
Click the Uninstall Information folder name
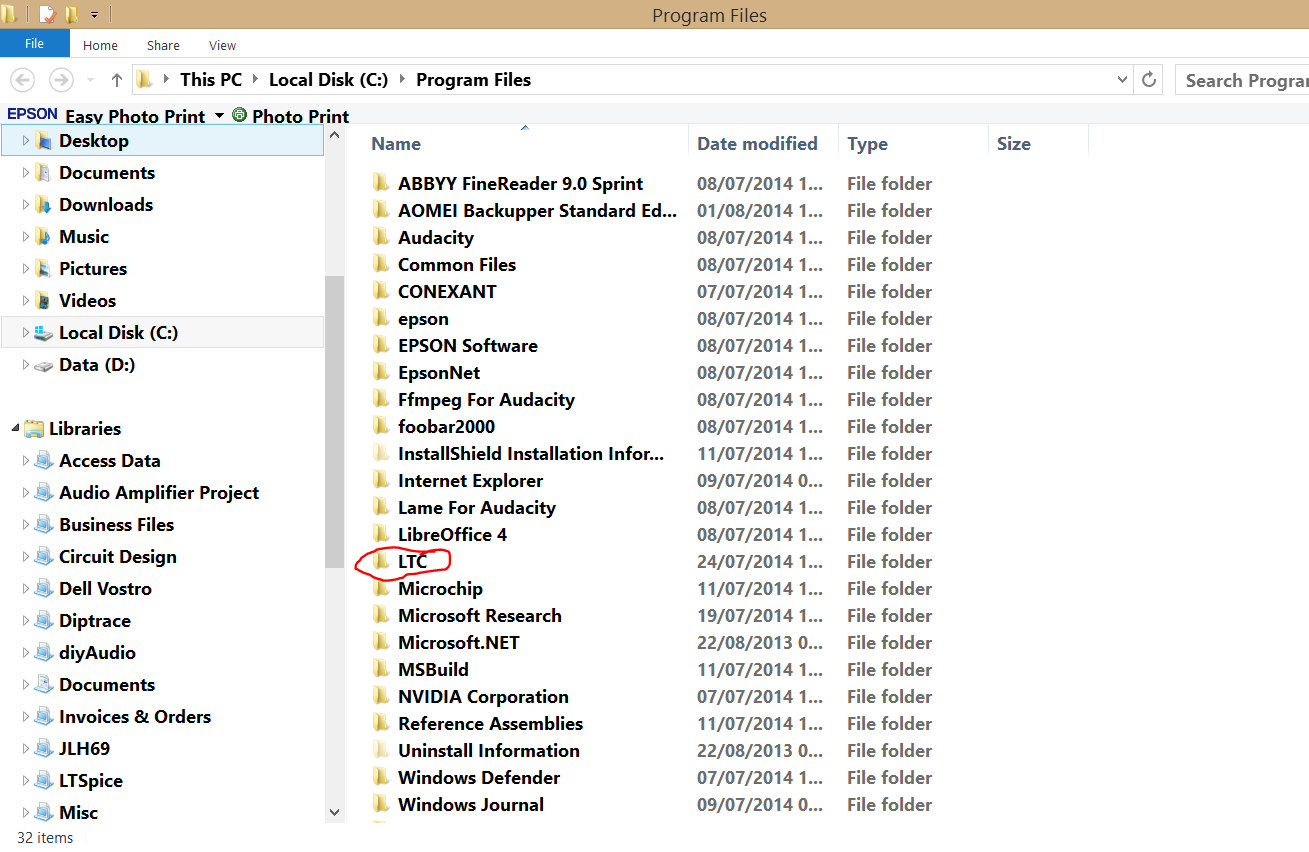point(489,750)
